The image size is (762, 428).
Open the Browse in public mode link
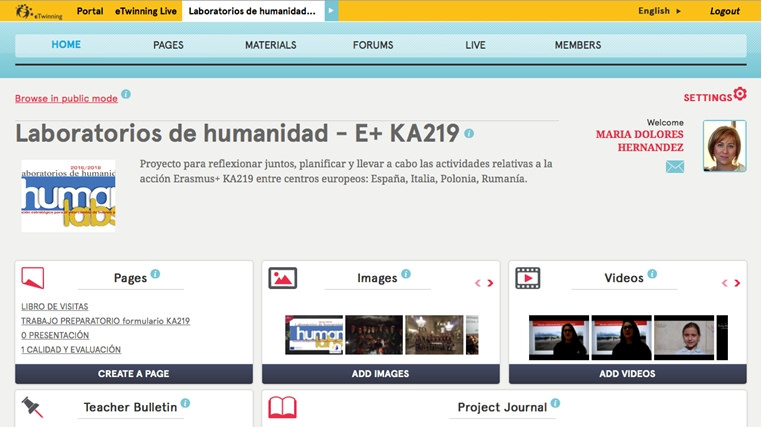66,99
